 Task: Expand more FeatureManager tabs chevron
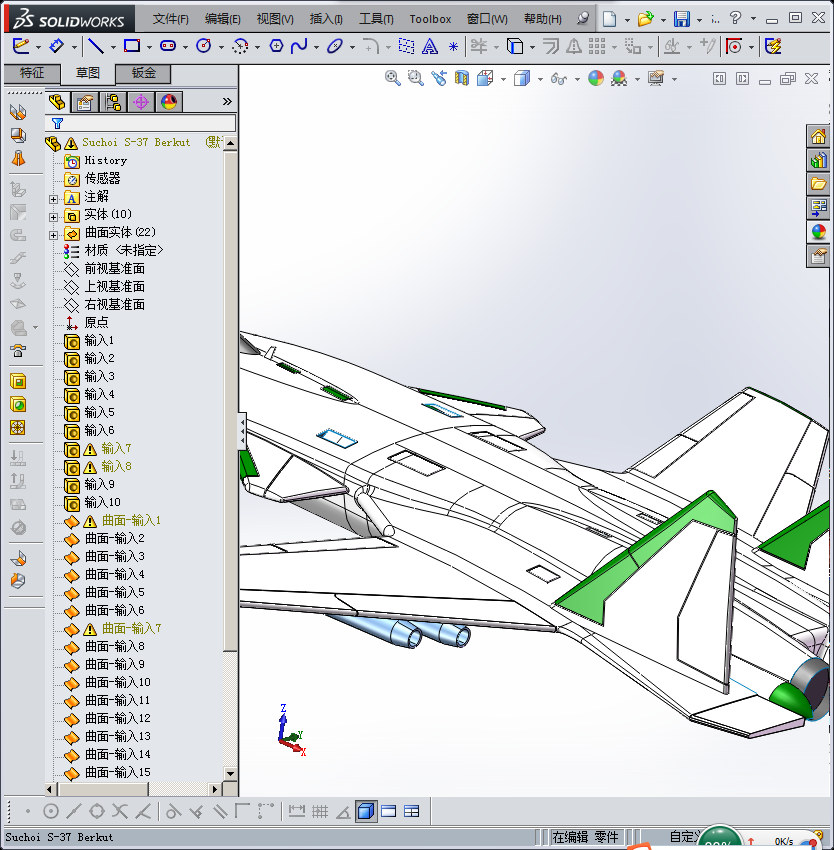[227, 101]
